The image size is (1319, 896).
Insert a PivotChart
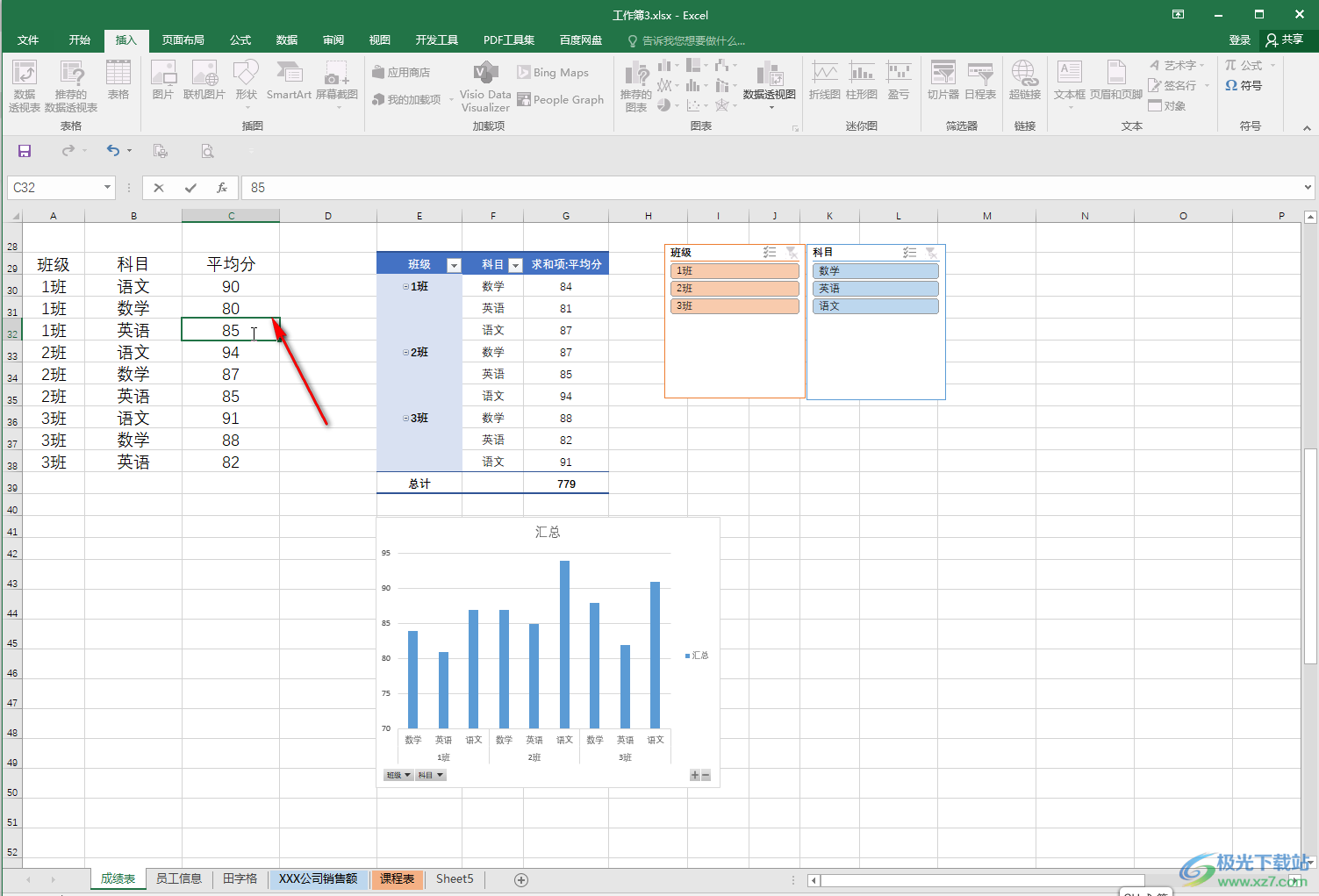tap(770, 83)
